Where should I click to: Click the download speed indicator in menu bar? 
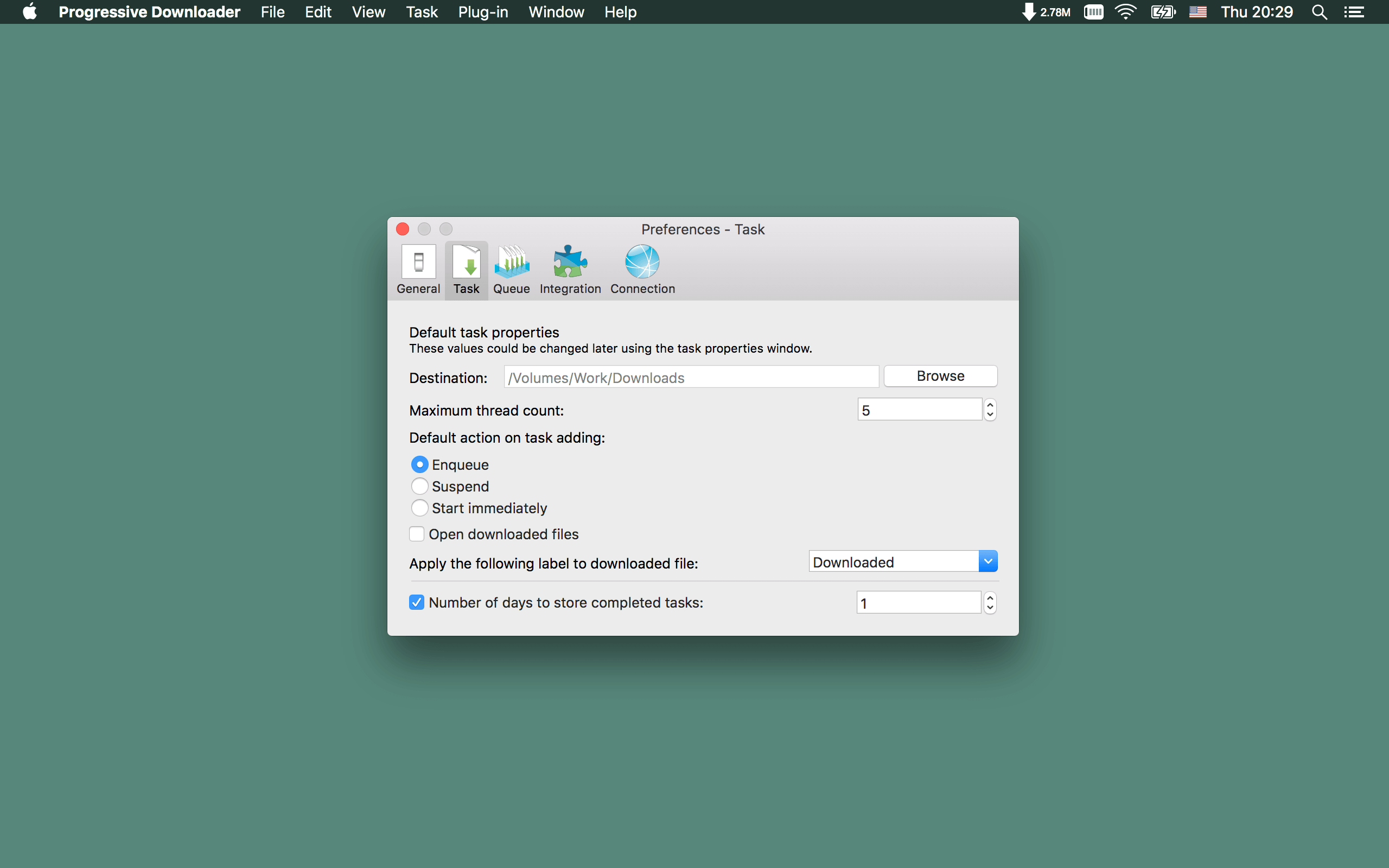click(1046, 12)
